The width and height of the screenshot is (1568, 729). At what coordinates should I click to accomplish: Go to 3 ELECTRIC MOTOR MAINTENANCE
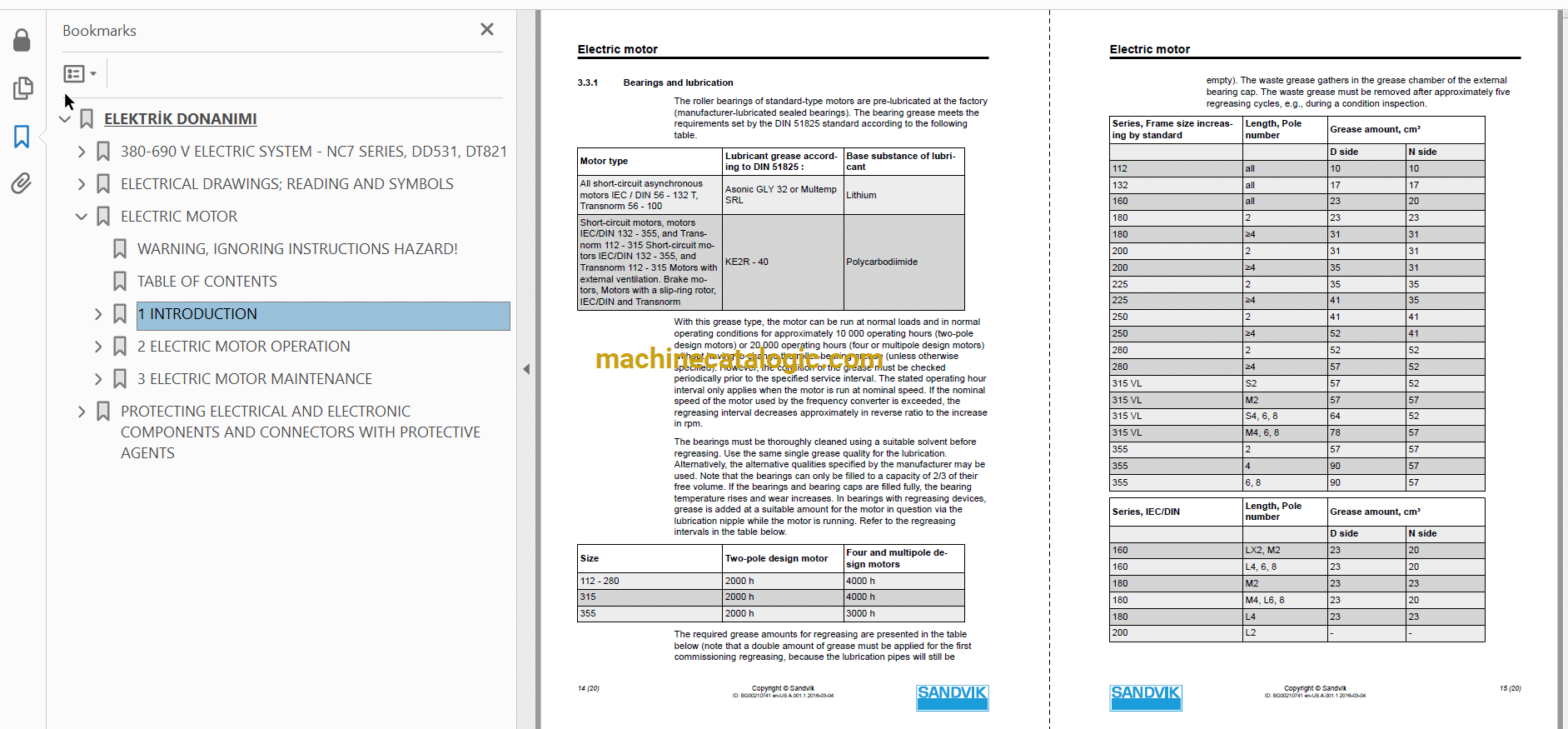click(x=254, y=379)
